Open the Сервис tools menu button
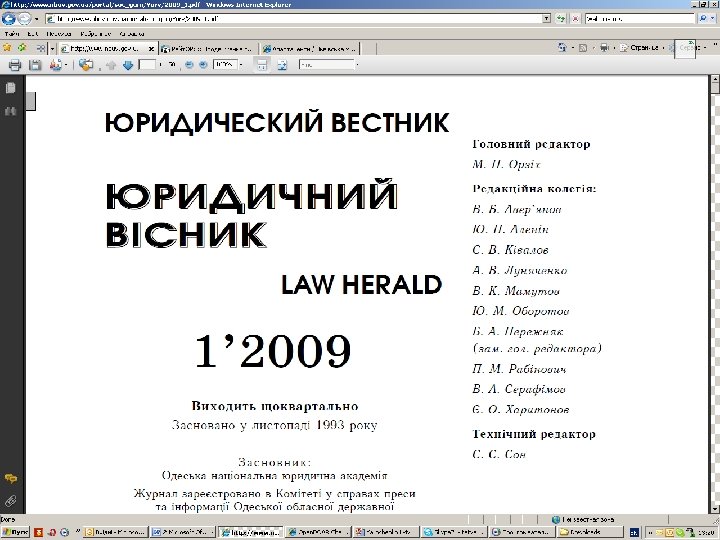This screenshot has height=540, width=720. click(686, 48)
